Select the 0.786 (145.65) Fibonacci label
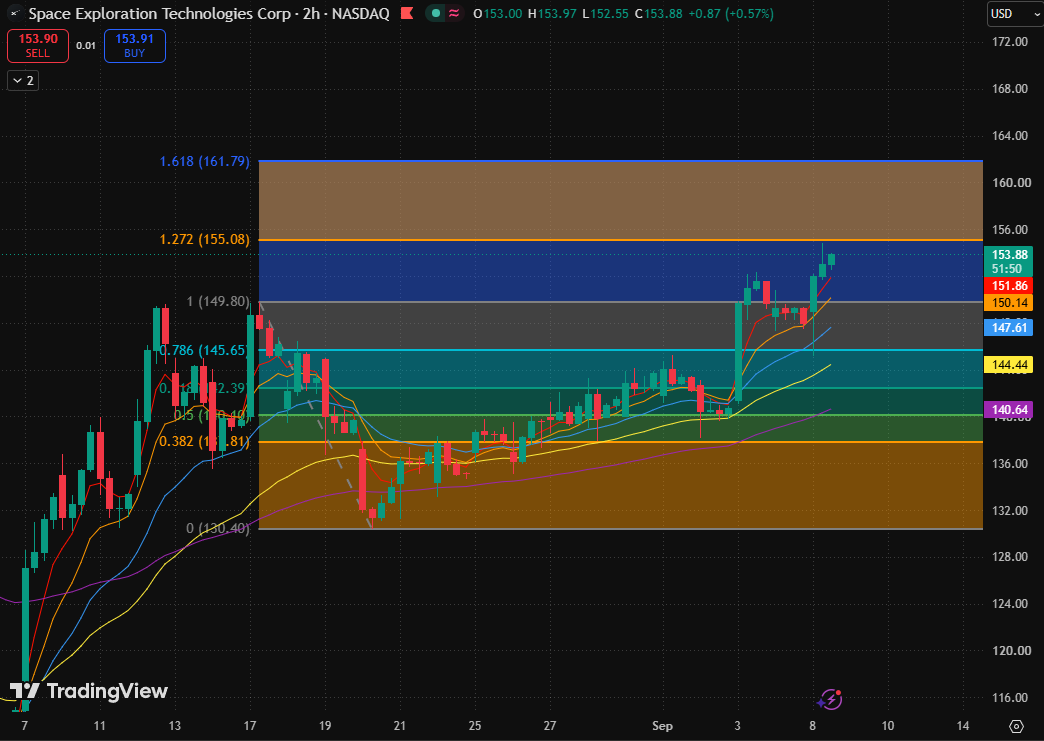This screenshot has height=741, width=1044. coord(204,350)
